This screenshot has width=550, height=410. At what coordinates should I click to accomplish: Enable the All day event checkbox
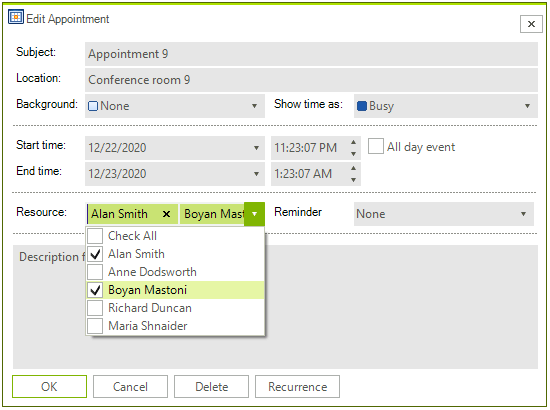376,146
